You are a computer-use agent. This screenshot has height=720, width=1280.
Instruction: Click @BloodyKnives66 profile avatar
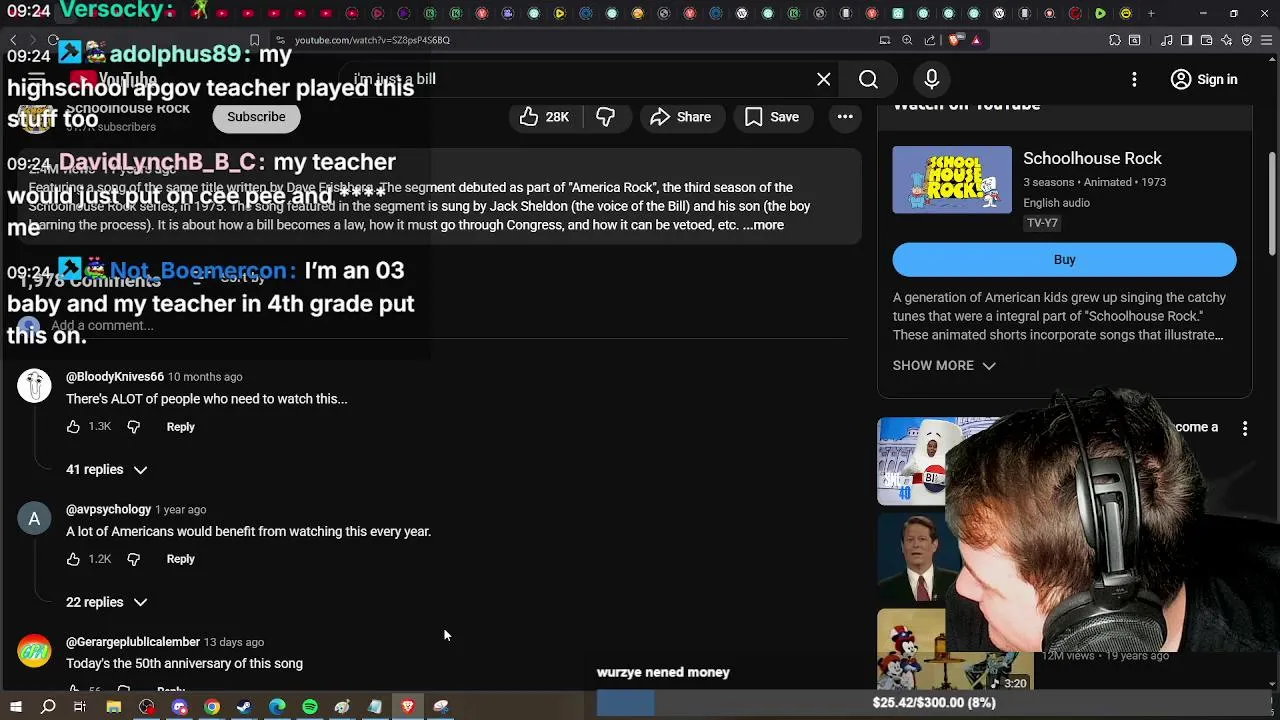coord(34,386)
